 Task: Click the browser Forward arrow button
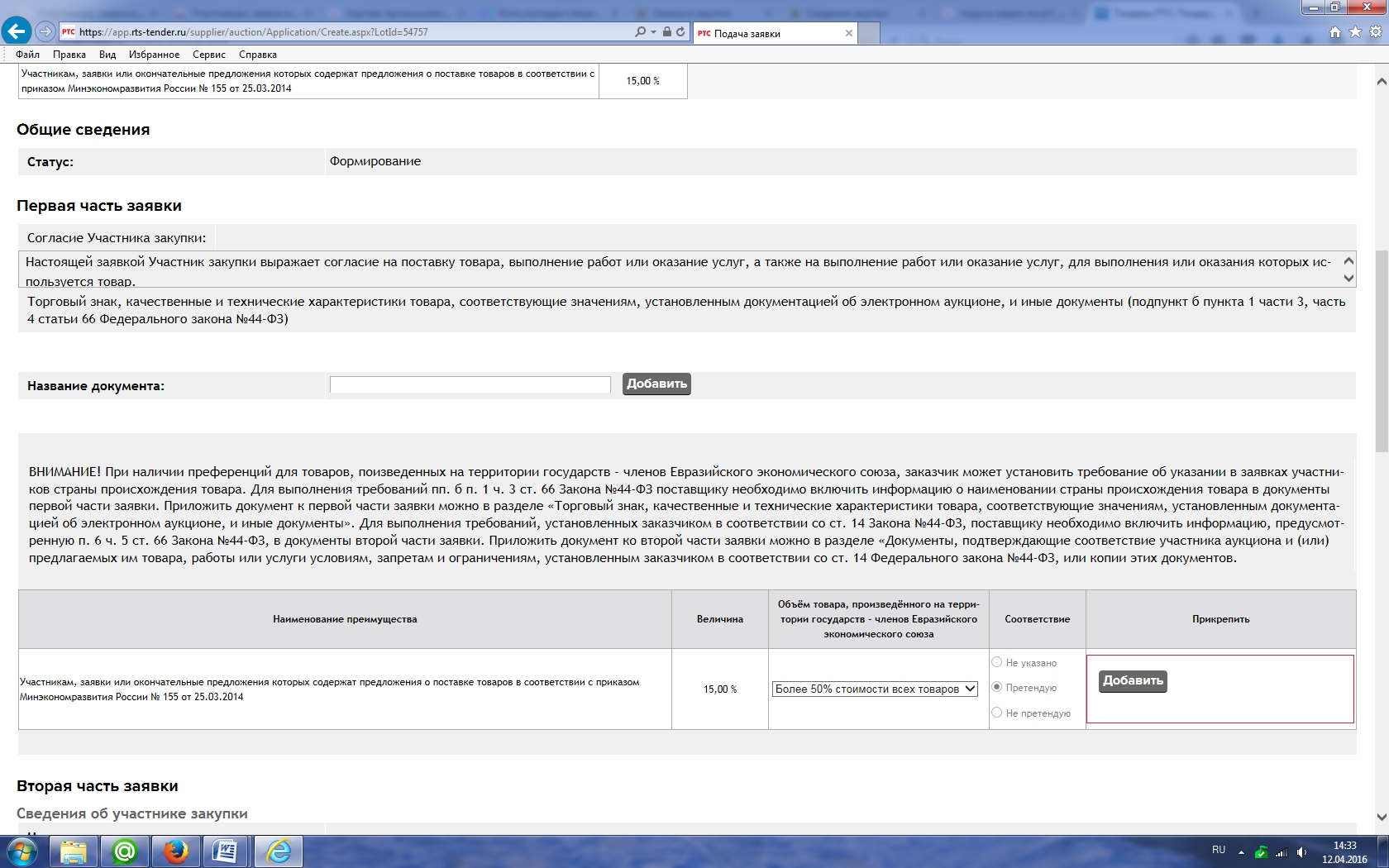[45, 31]
